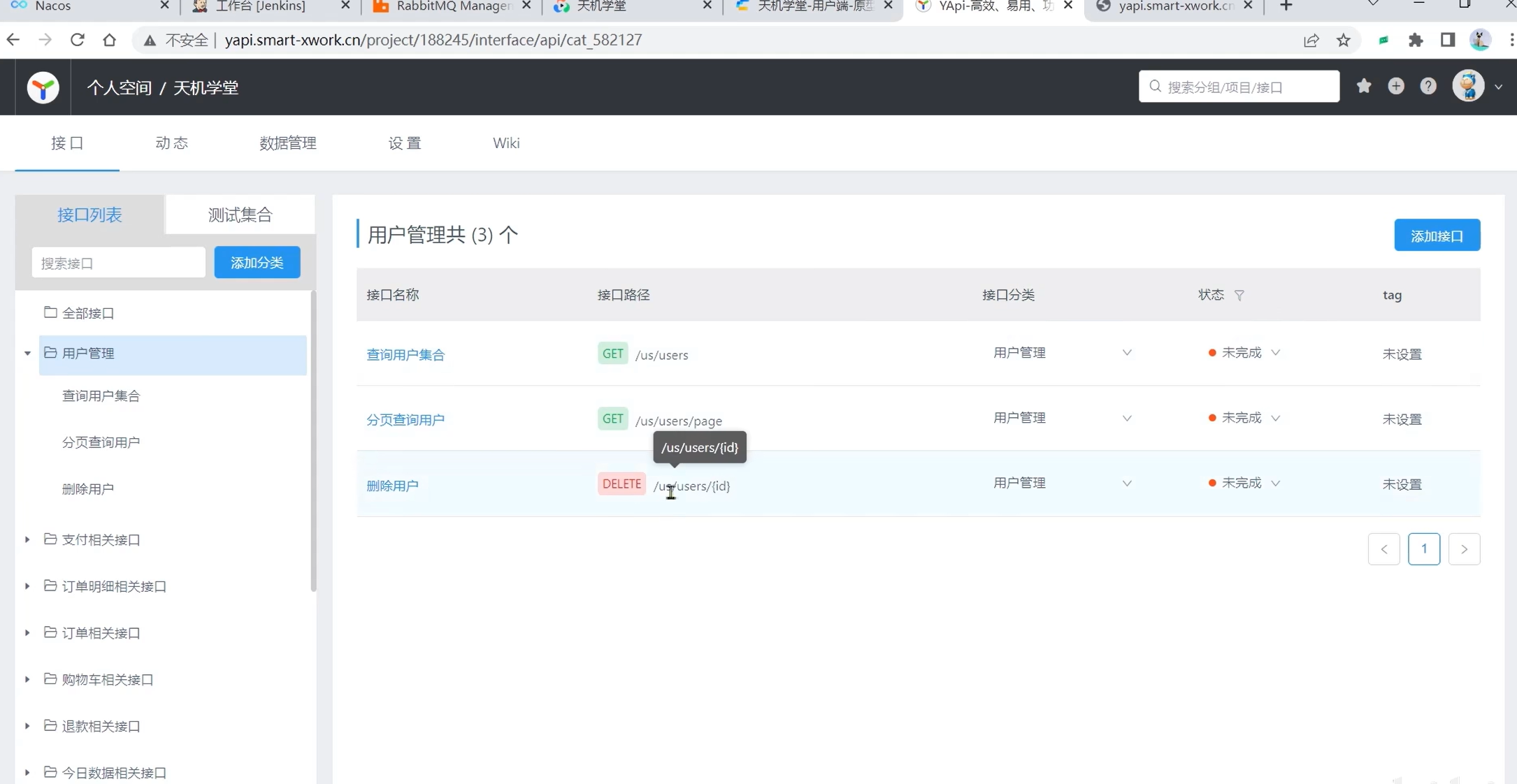Image resolution: width=1517 pixels, height=784 pixels.
Task: Click the user avatar in header
Action: [x=1468, y=87]
